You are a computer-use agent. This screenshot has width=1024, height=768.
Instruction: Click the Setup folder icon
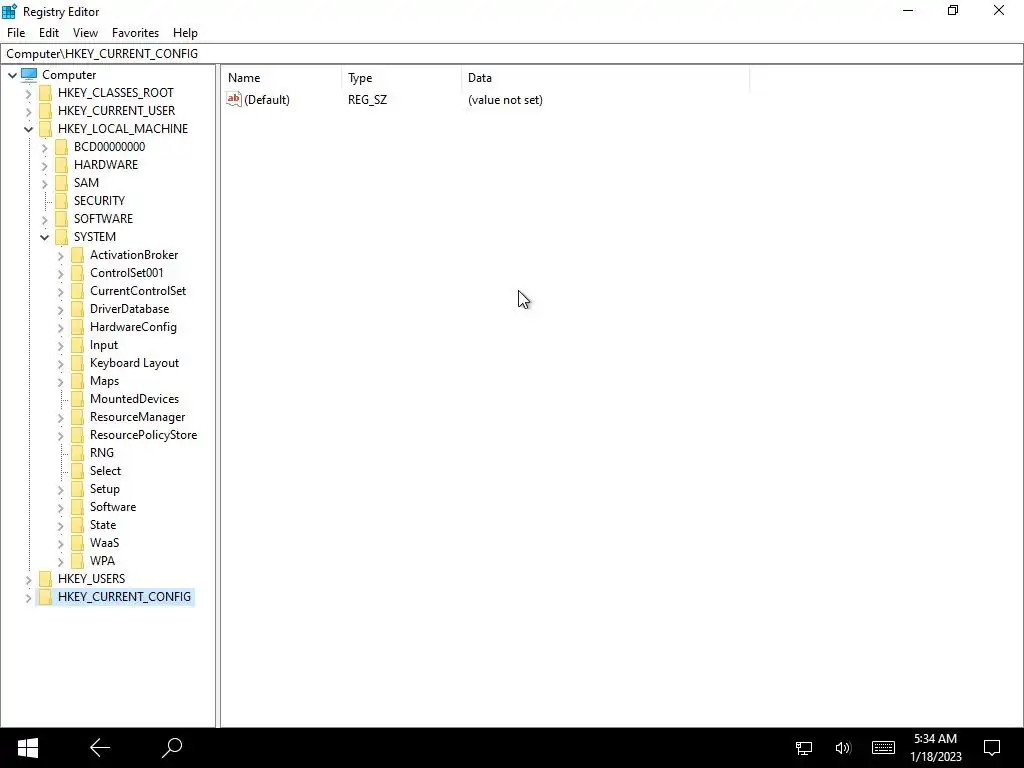tap(77, 488)
